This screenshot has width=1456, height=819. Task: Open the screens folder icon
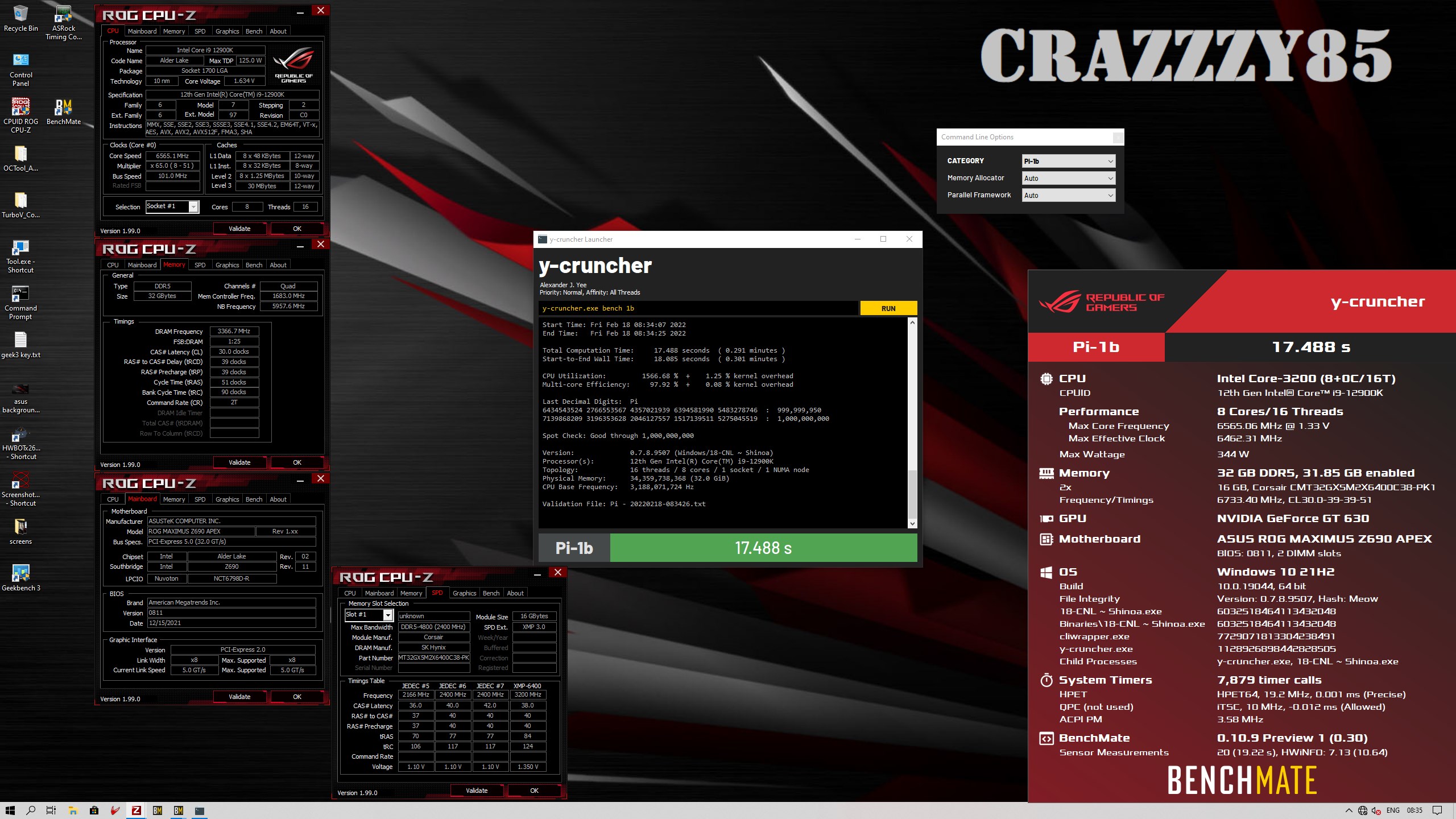(x=20, y=531)
